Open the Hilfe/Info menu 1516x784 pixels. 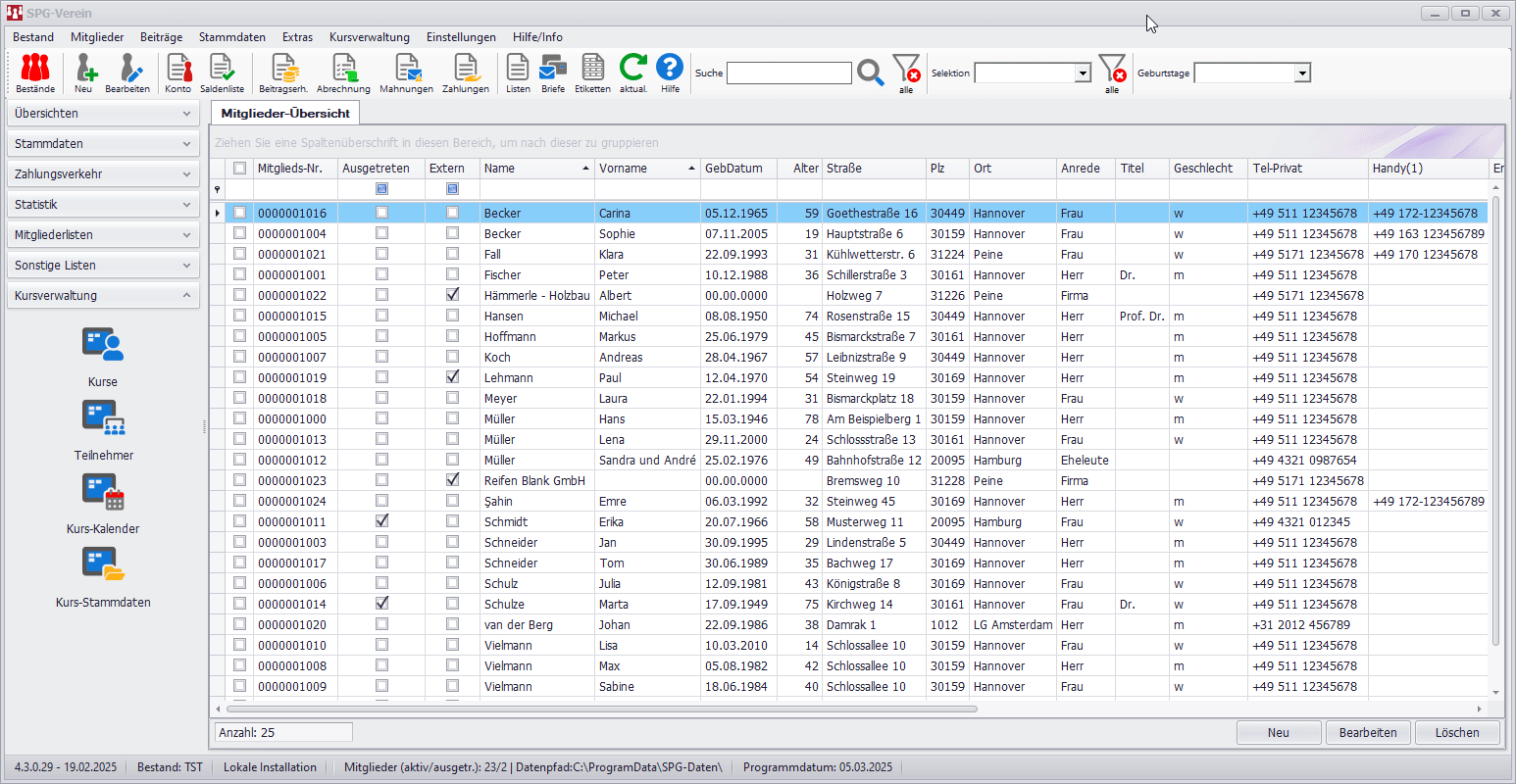[x=537, y=37]
